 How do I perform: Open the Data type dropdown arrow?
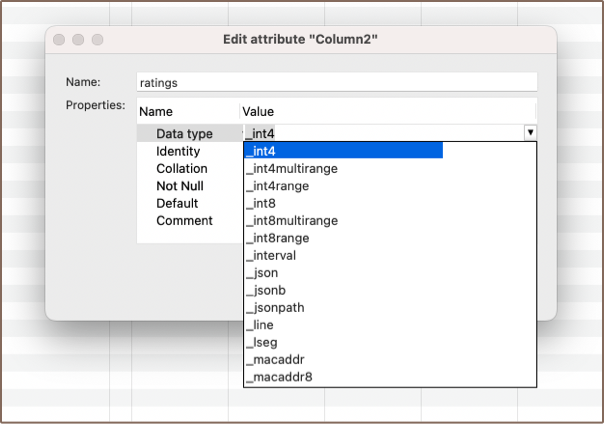(530, 133)
